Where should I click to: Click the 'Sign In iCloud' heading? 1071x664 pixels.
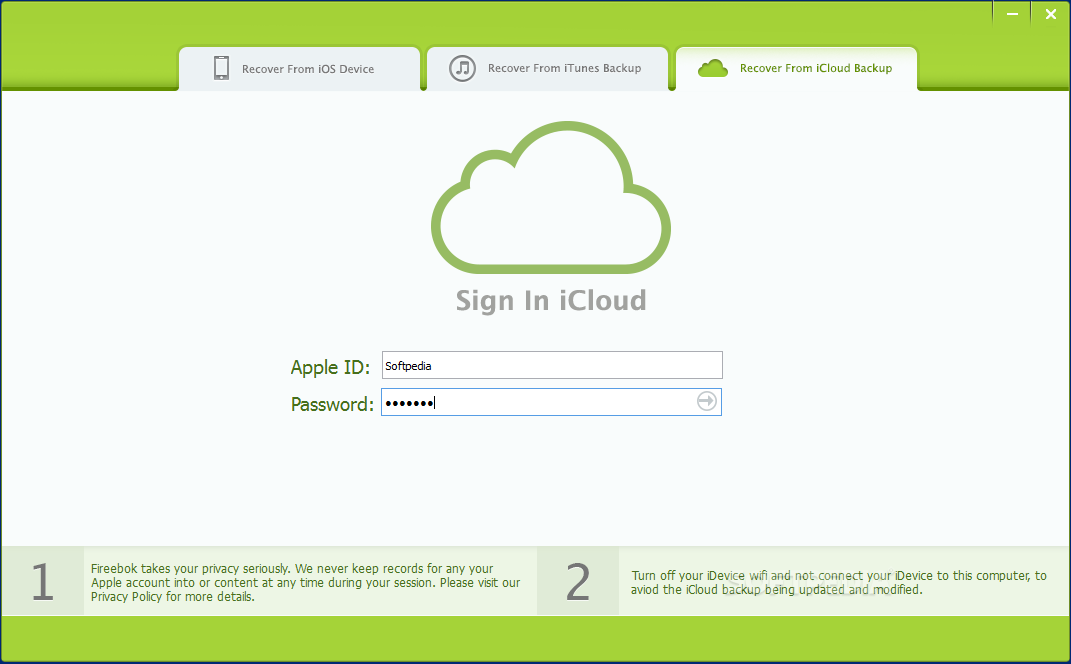click(551, 301)
